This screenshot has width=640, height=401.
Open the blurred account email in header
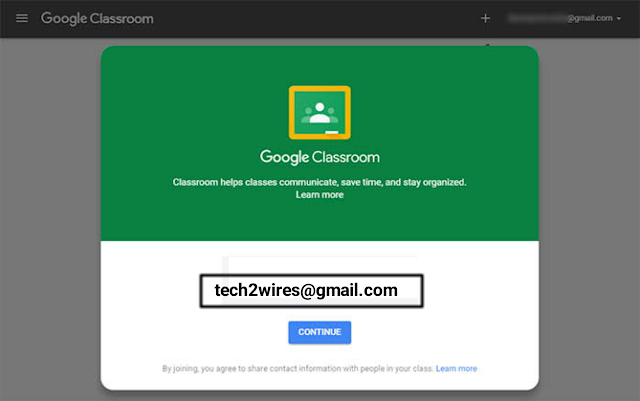[560, 18]
